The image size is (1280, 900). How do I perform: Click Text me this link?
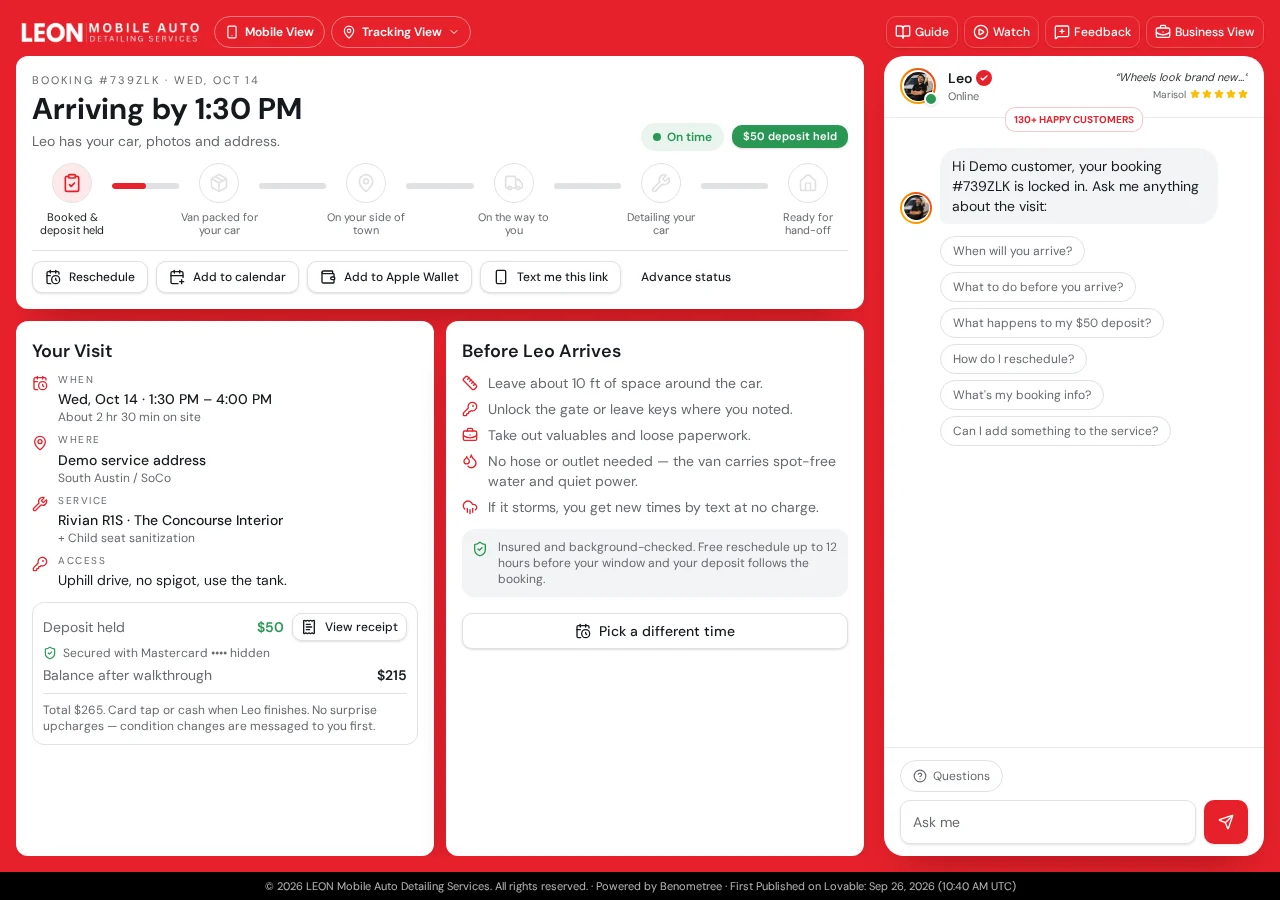550,277
